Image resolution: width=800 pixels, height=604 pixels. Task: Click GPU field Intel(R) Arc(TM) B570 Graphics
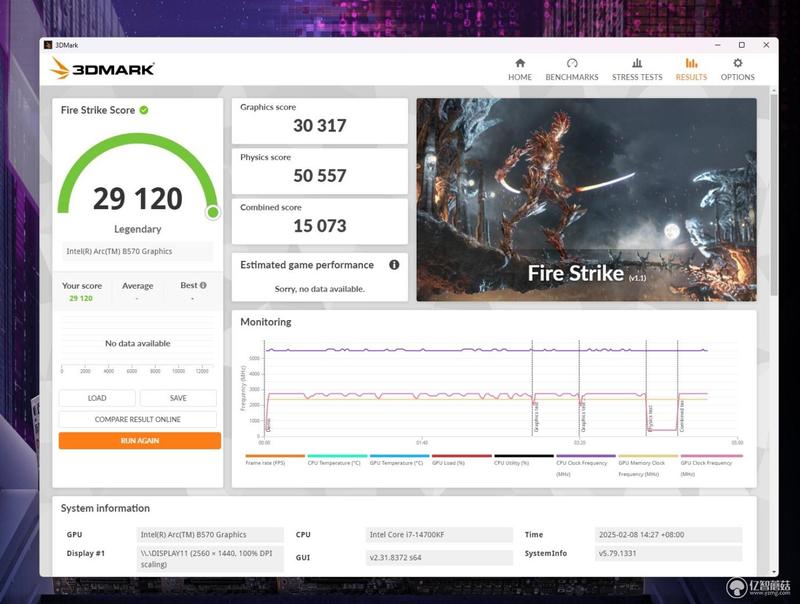click(210, 535)
